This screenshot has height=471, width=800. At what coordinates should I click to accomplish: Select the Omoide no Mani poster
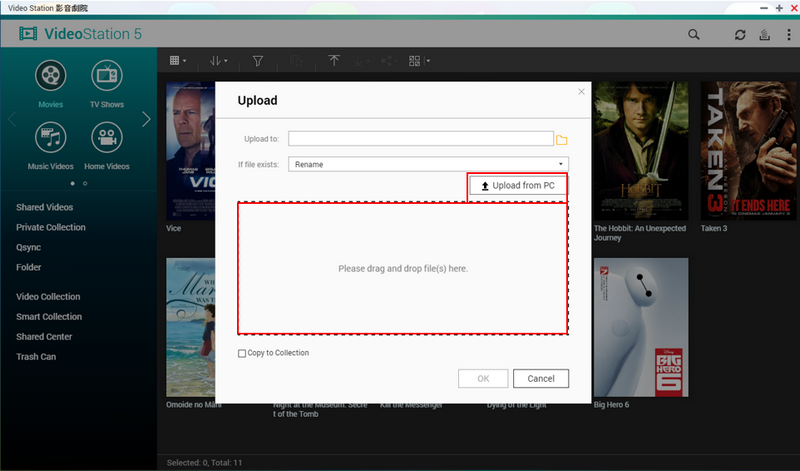(x=190, y=327)
